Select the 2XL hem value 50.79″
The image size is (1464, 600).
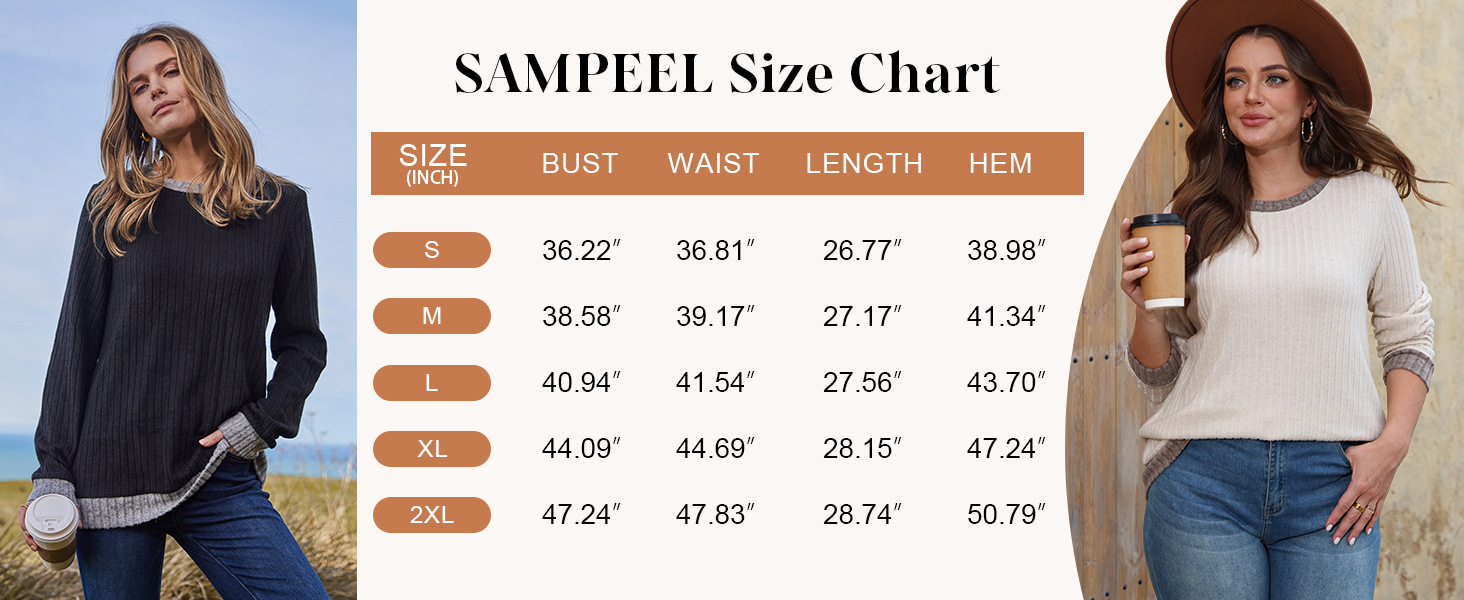pyautogui.click(x=1006, y=515)
